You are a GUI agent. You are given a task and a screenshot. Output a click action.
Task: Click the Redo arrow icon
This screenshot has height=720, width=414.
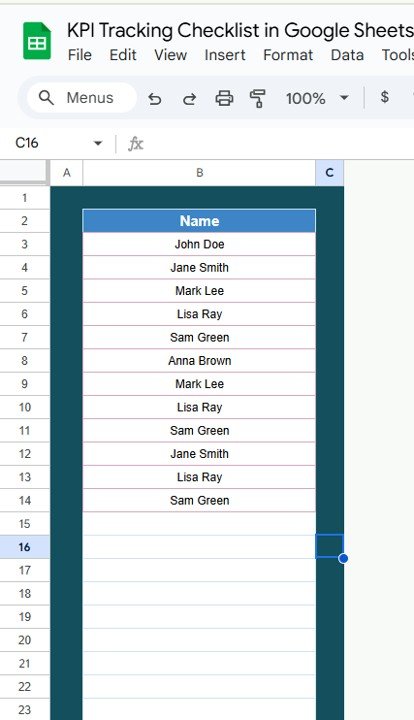(189, 98)
